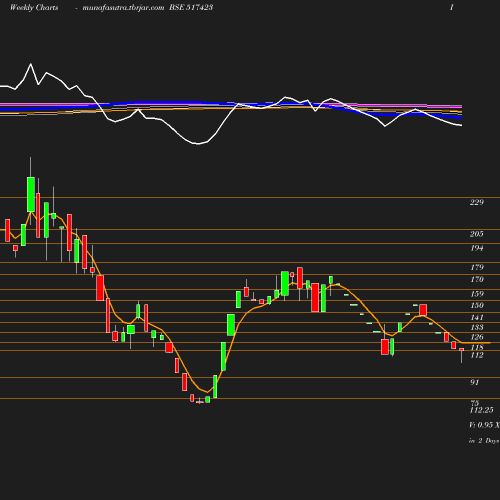Click the last red candle with long lower wick
The image size is (500, 500).
click(461, 355)
